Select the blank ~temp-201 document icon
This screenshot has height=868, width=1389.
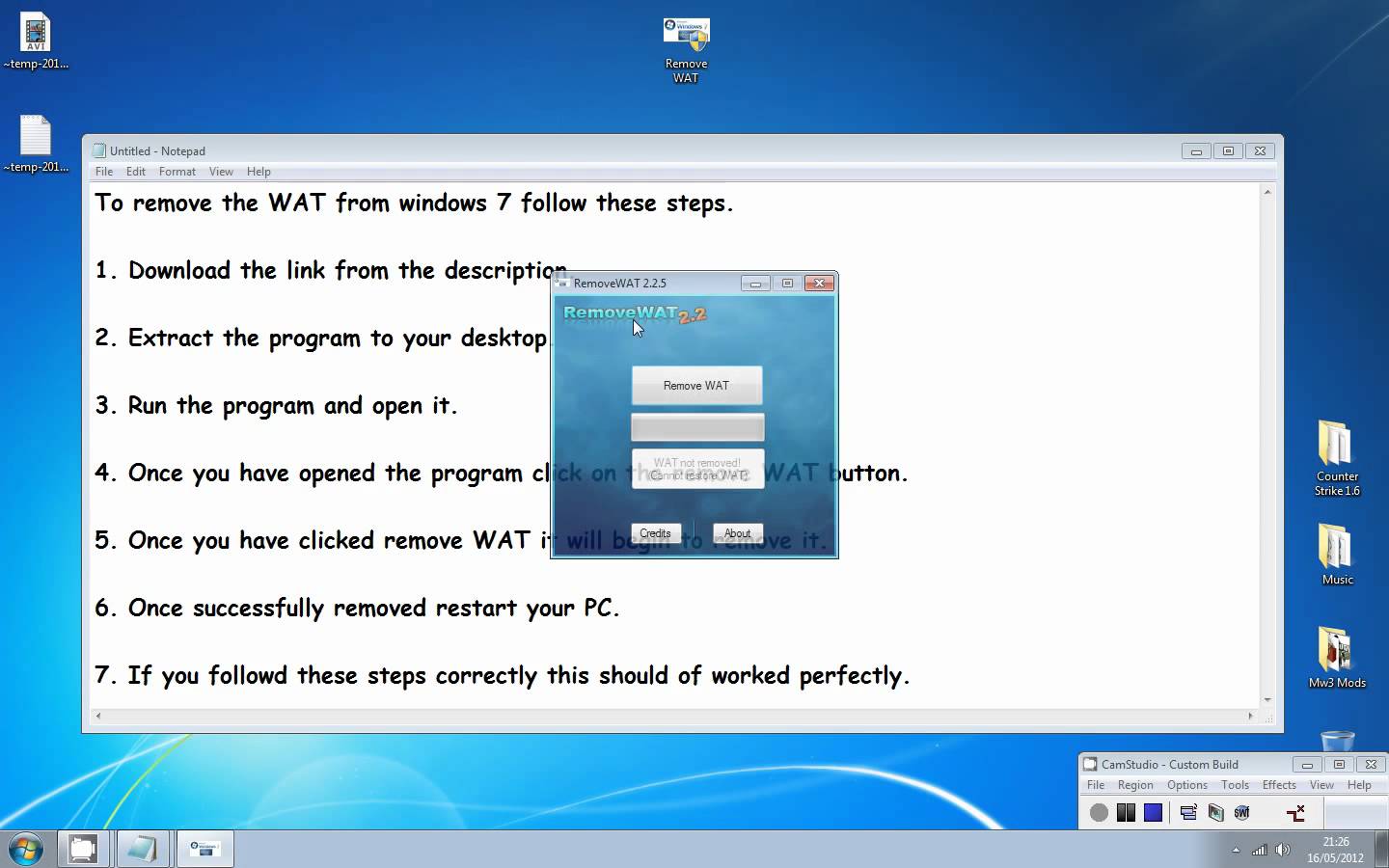36,145
